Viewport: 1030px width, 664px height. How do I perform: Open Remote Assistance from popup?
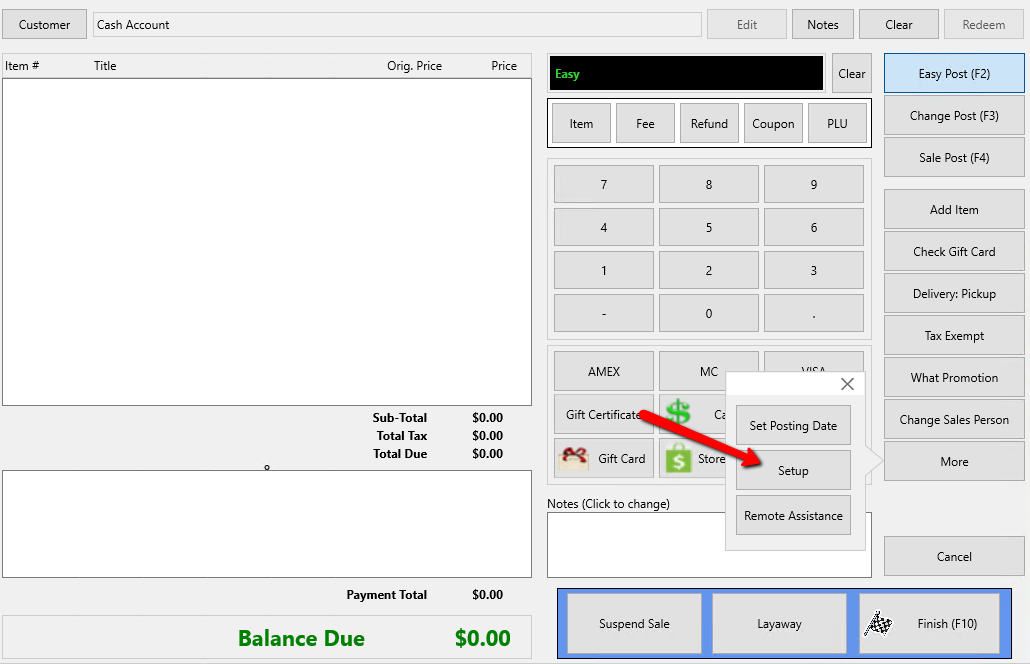pos(793,516)
